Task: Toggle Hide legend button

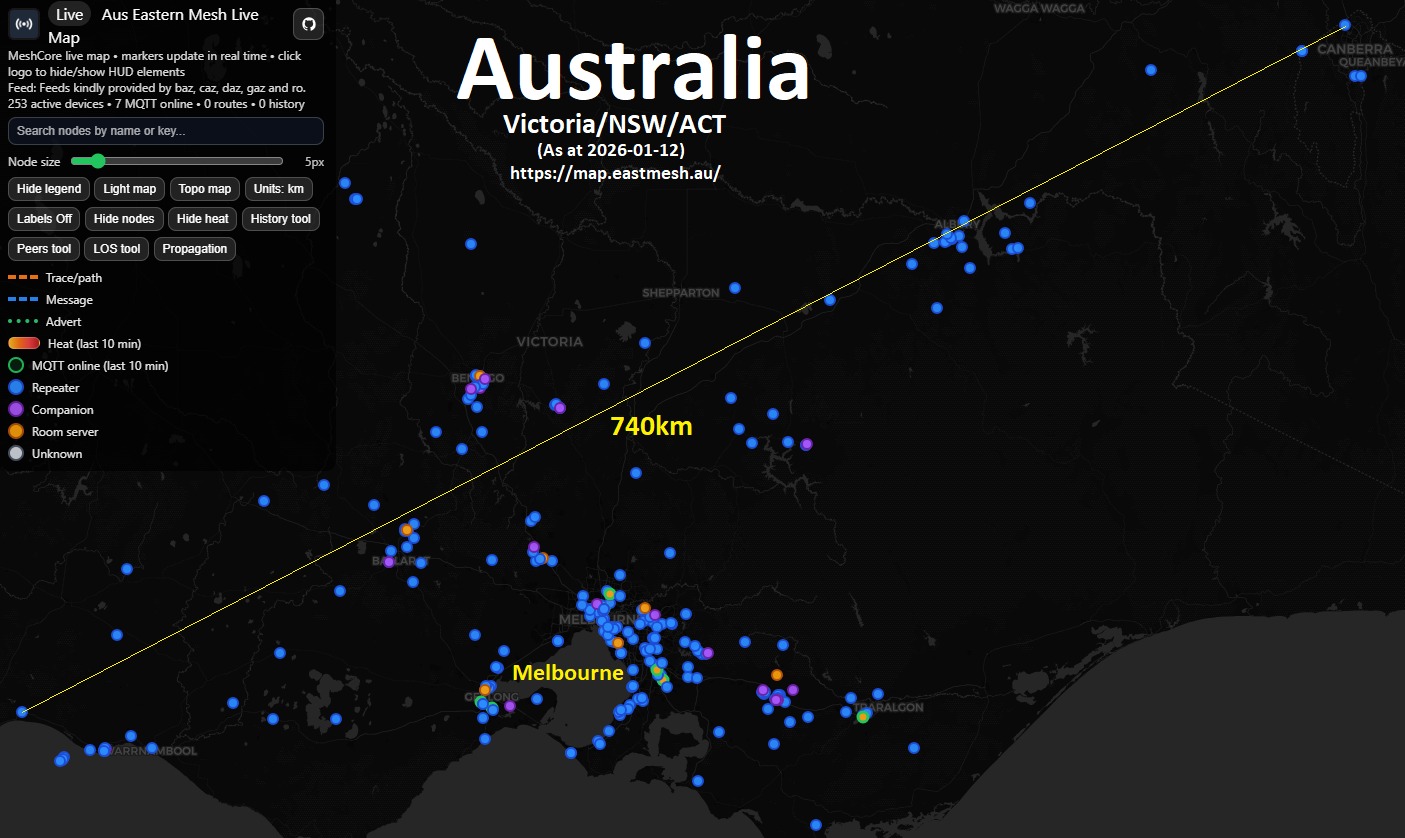Action: click(x=49, y=189)
